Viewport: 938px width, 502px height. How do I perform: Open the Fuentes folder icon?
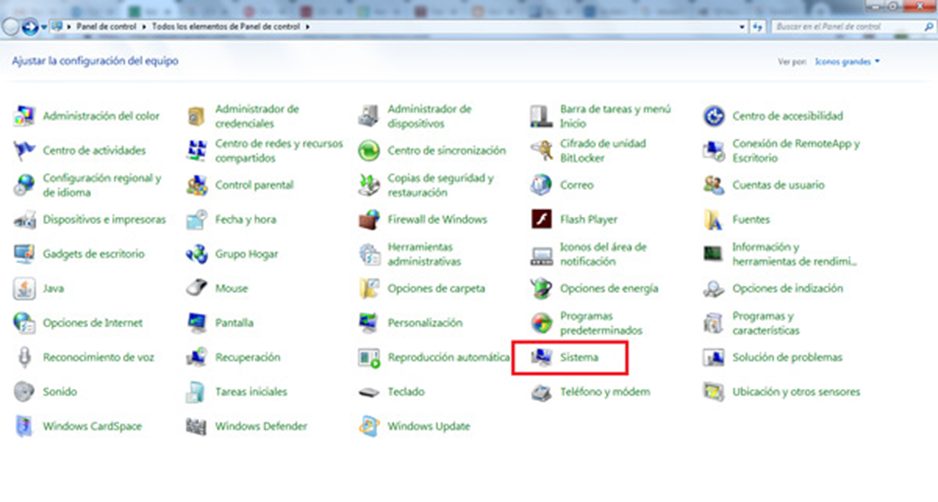click(x=714, y=220)
